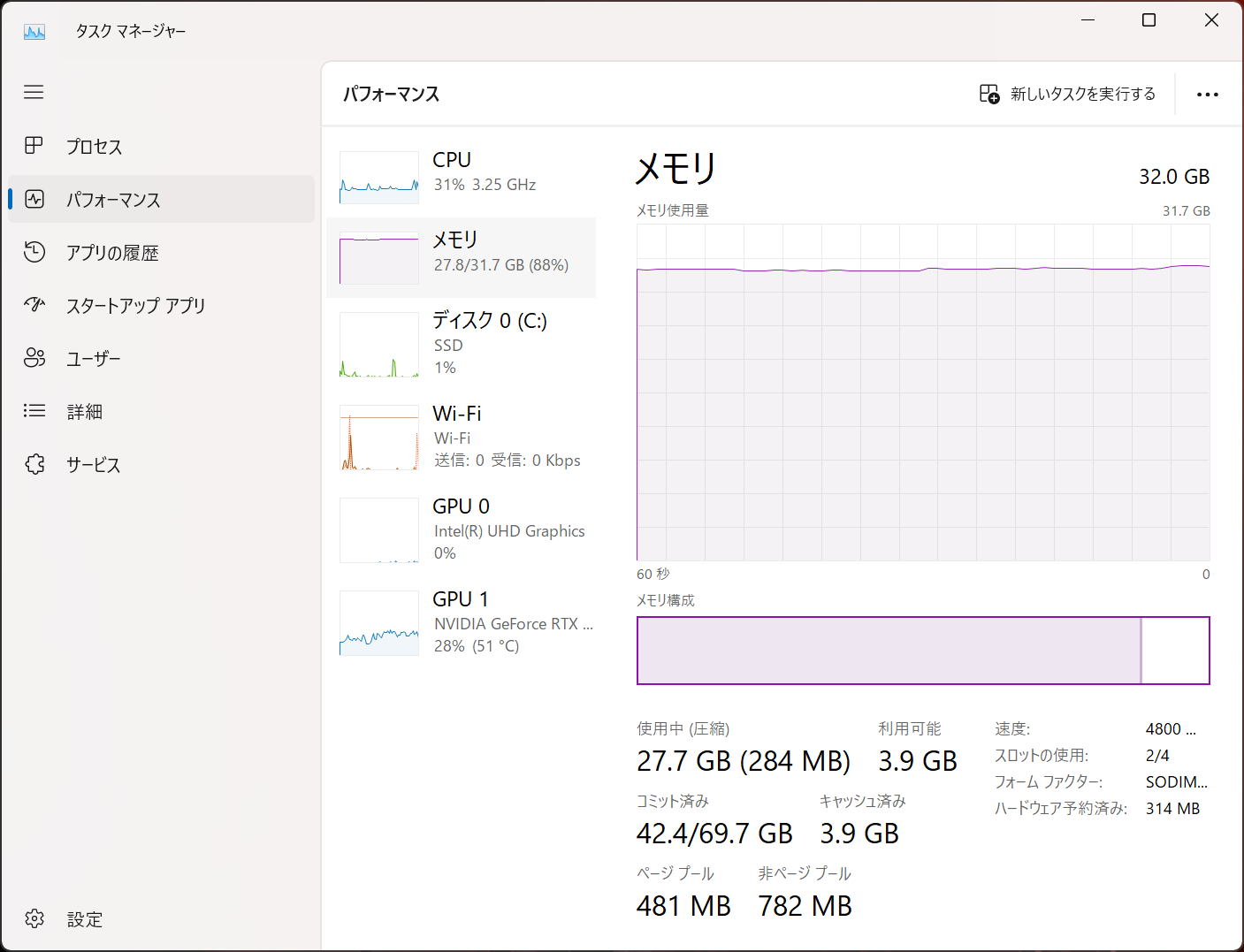Click the memory usage history graph
The width and height of the screenshot is (1244, 952).
(x=922, y=392)
